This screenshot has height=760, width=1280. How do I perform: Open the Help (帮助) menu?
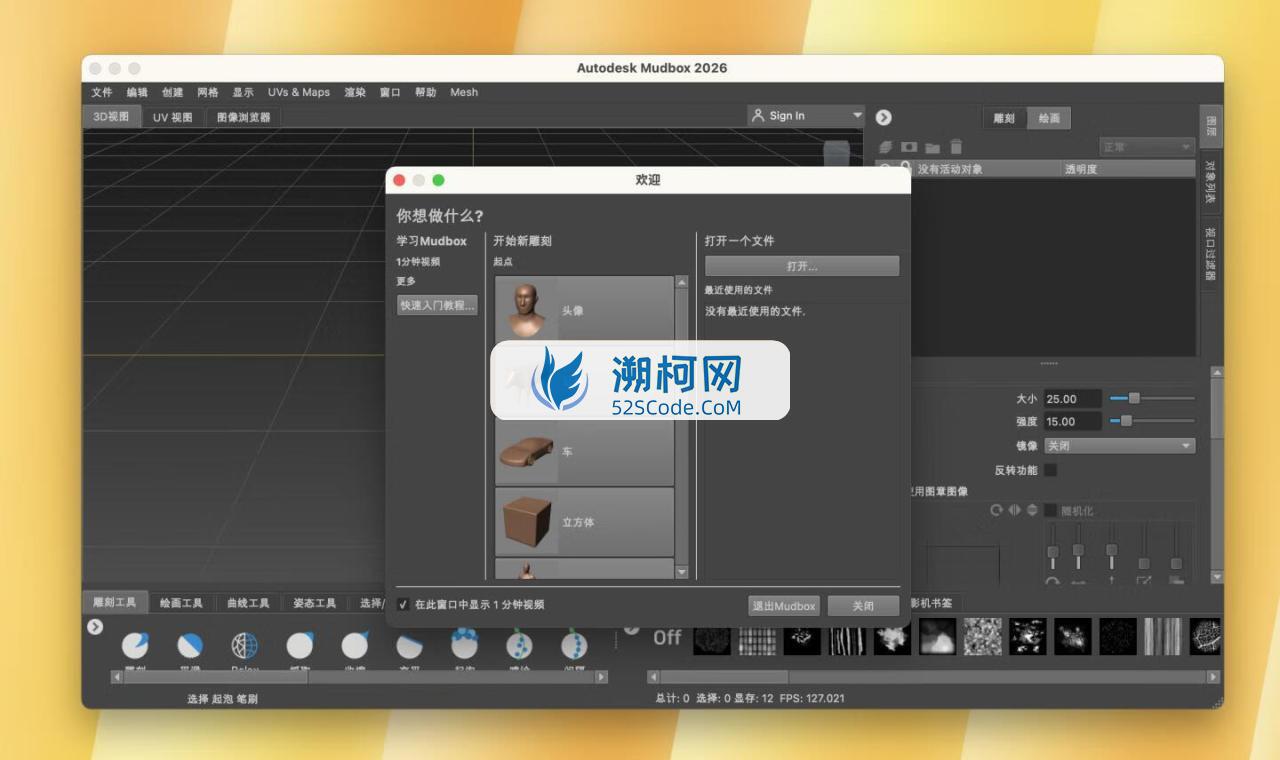click(x=426, y=92)
